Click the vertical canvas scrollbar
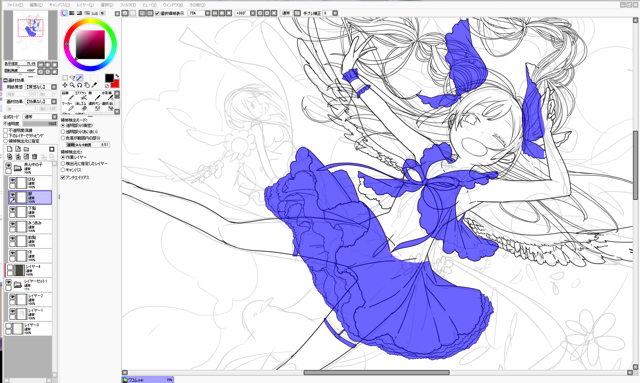640x383 pixels. [636, 165]
